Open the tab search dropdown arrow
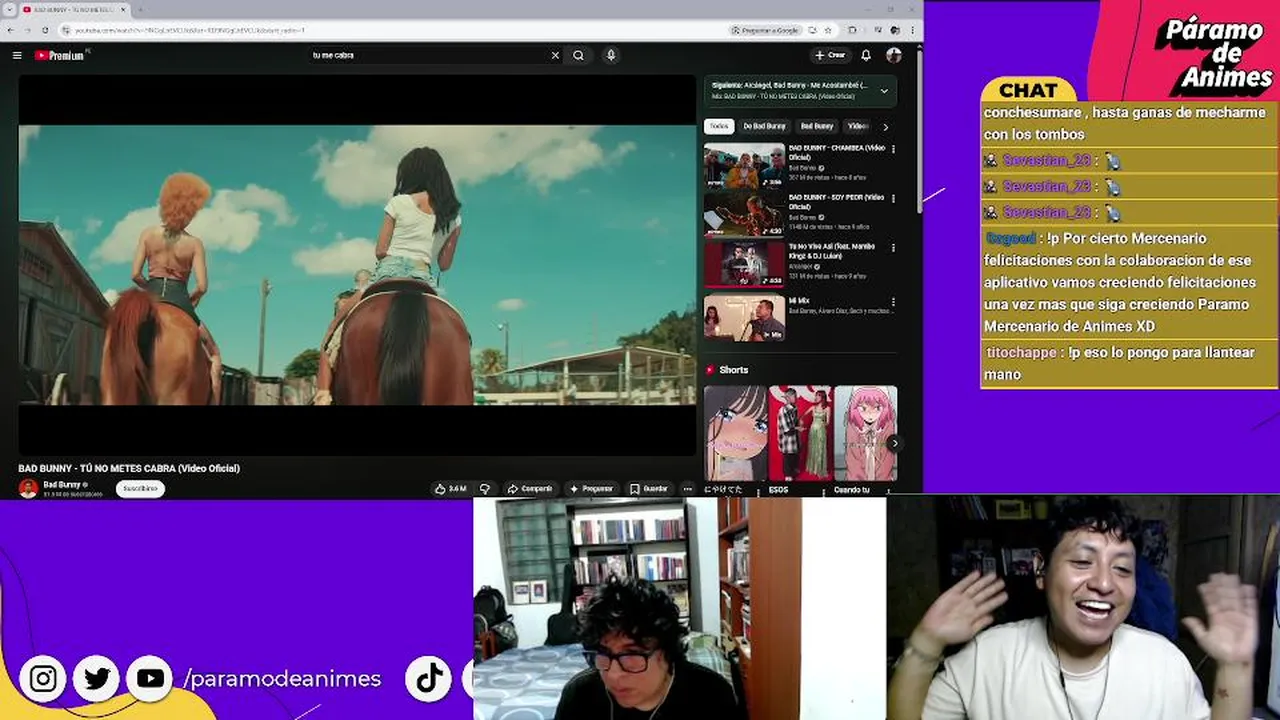 (x=9, y=9)
